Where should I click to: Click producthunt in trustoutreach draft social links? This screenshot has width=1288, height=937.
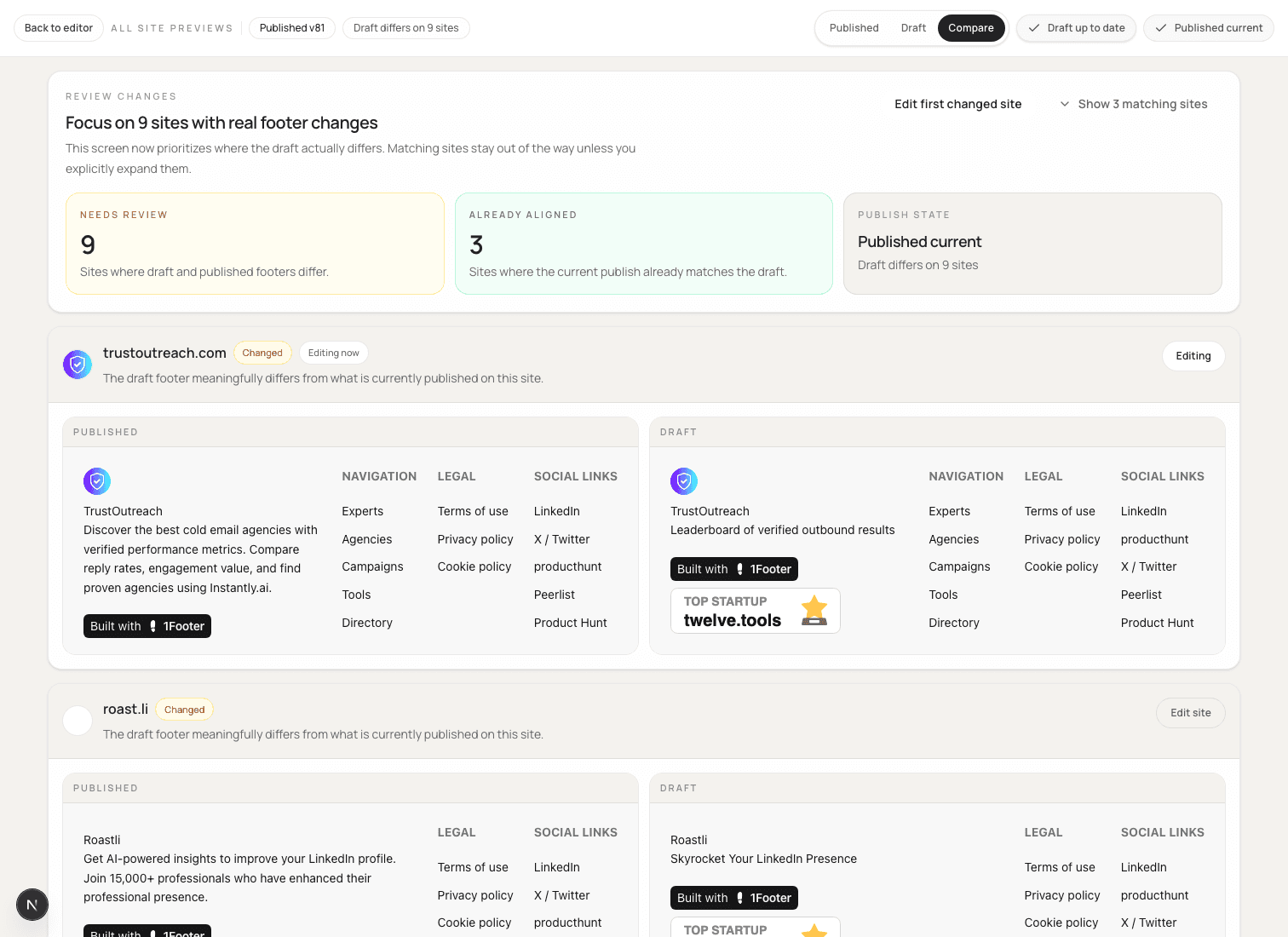(x=1155, y=539)
